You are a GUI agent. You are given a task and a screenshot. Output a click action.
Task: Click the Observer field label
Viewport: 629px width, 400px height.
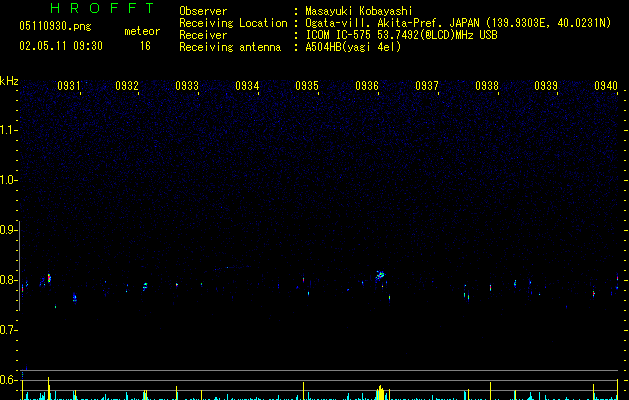click(x=203, y=11)
